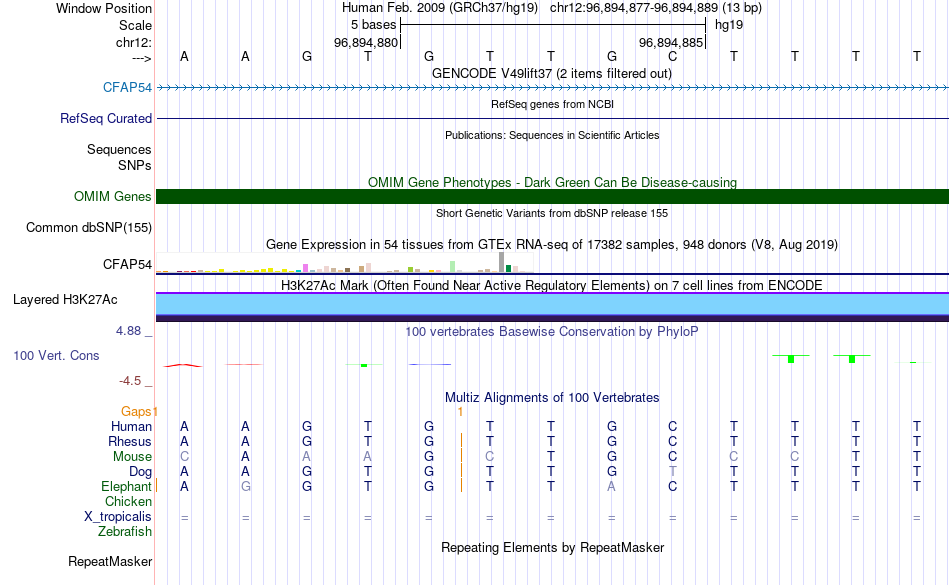The width and height of the screenshot is (950, 585).
Task: Click the dark green OMIM Genes bar
Action: 553,196
